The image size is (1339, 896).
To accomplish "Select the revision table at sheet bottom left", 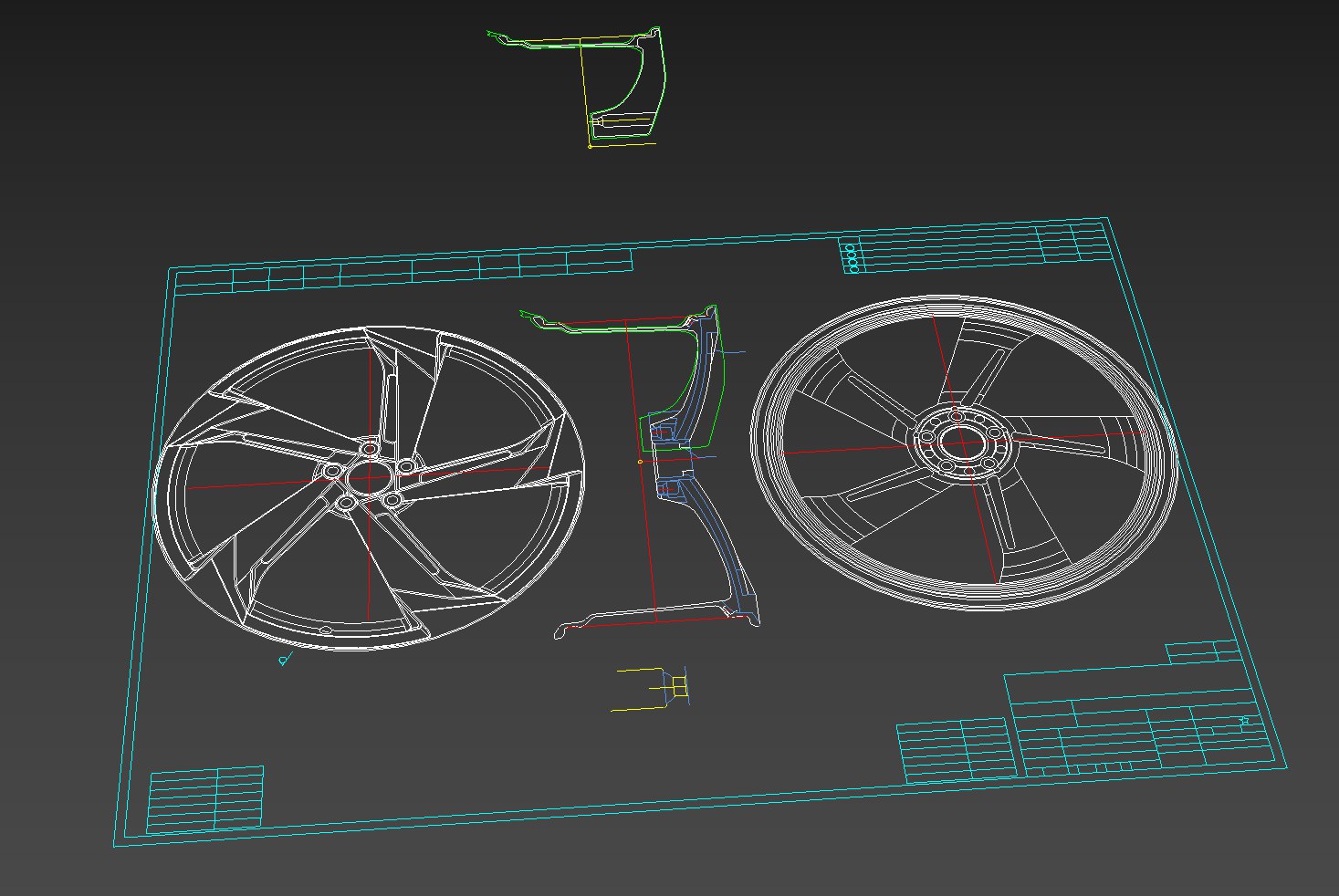I will pos(205,799).
